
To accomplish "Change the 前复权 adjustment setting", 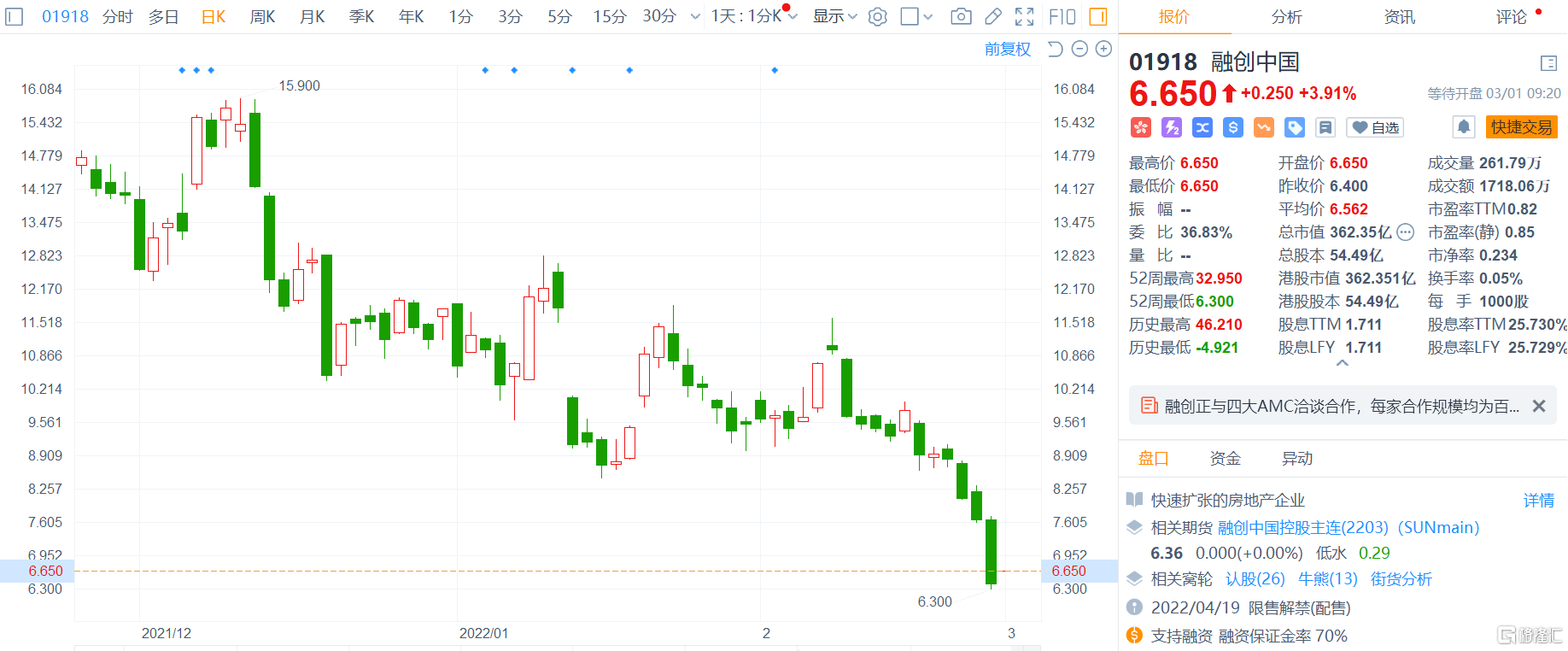I will (1008, 49).
